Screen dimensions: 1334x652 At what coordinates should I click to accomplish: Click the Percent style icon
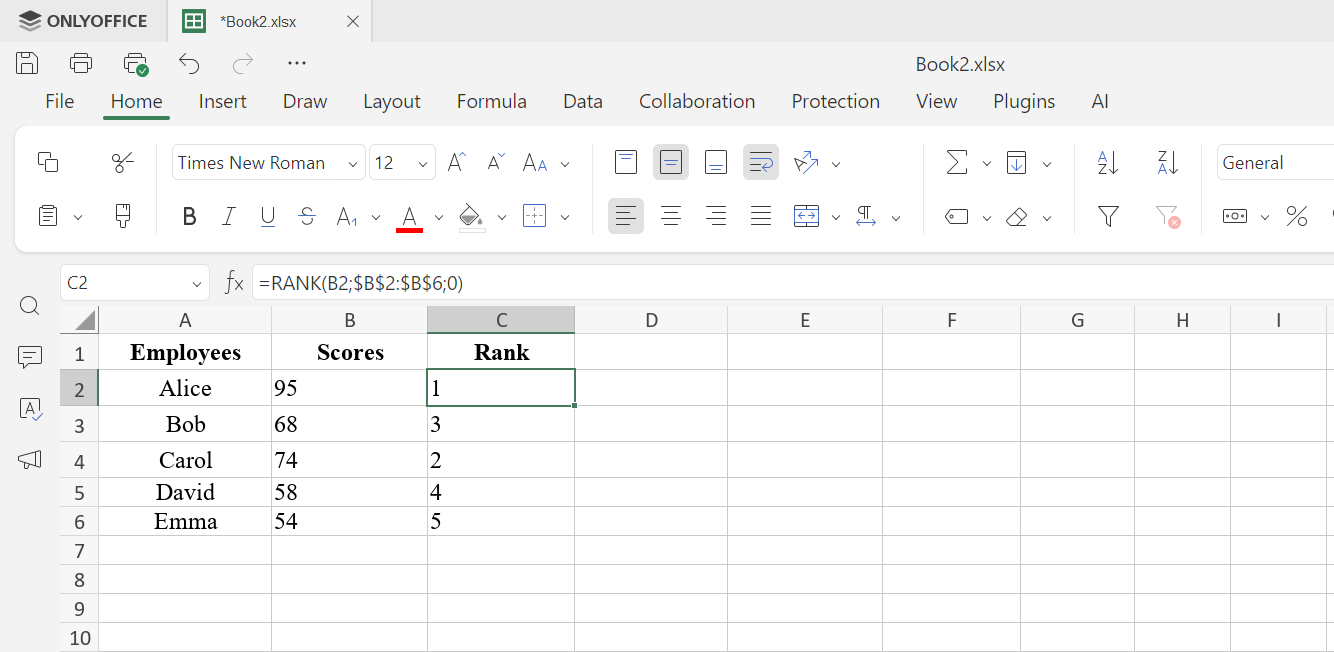coord(1297,216)
